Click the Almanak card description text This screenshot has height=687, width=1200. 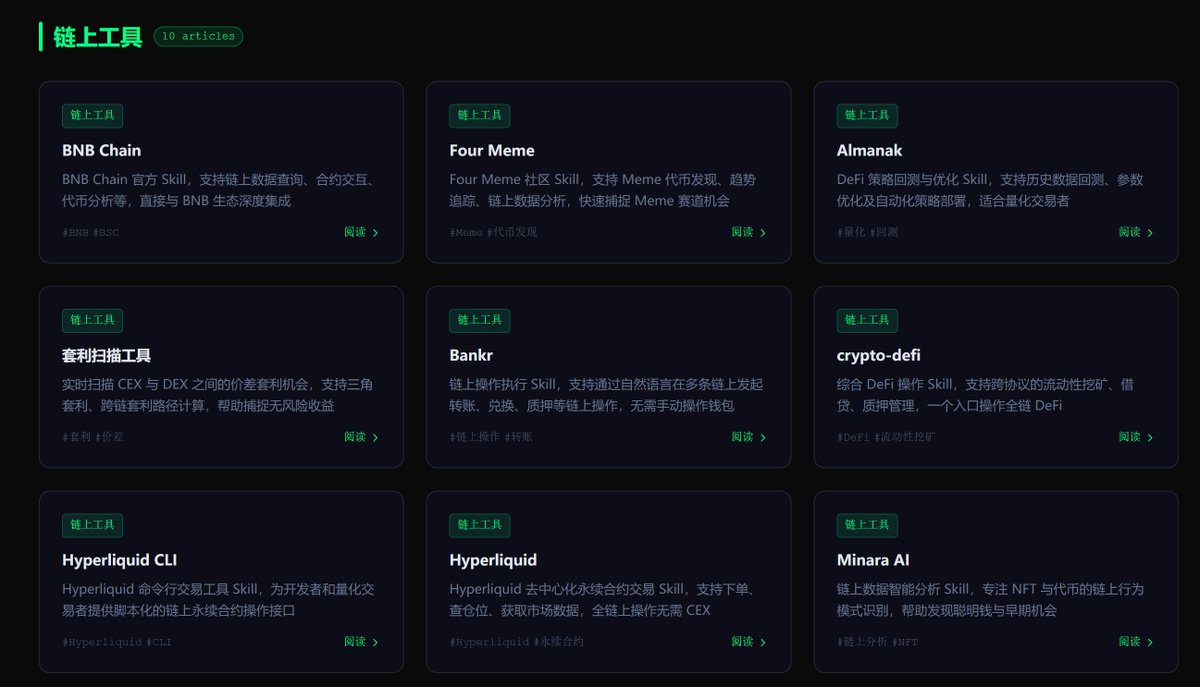990,190
